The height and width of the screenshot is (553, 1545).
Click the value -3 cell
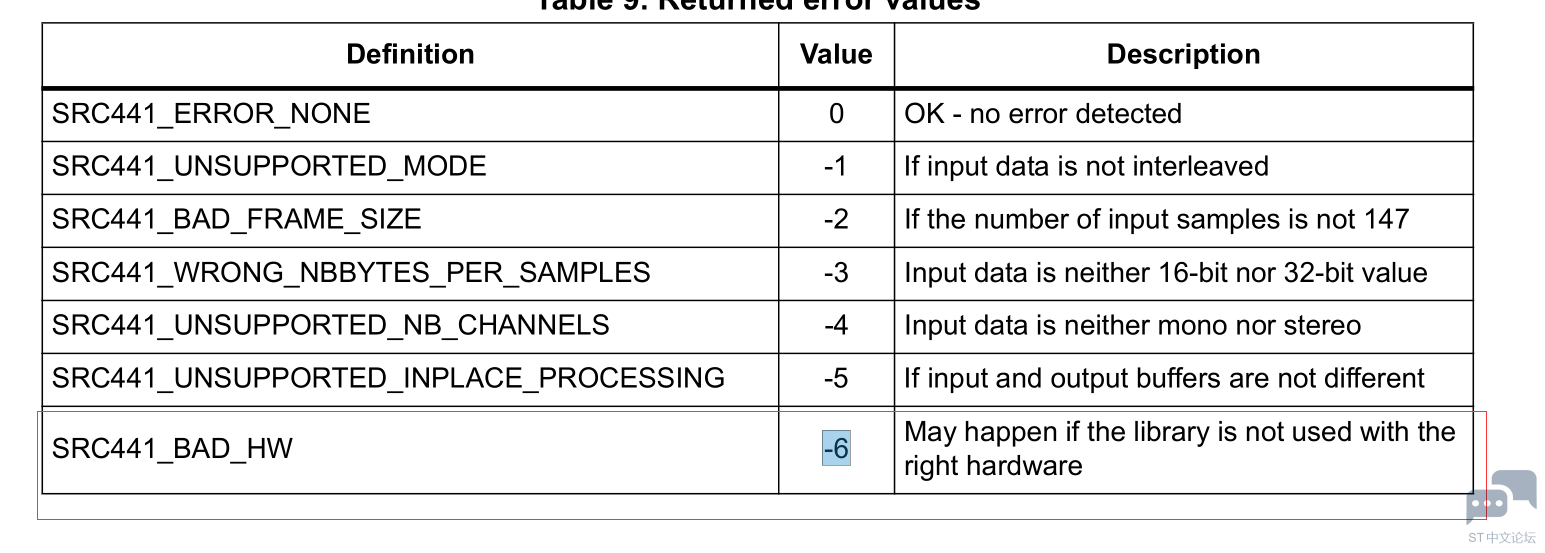[x=836, y=272]
